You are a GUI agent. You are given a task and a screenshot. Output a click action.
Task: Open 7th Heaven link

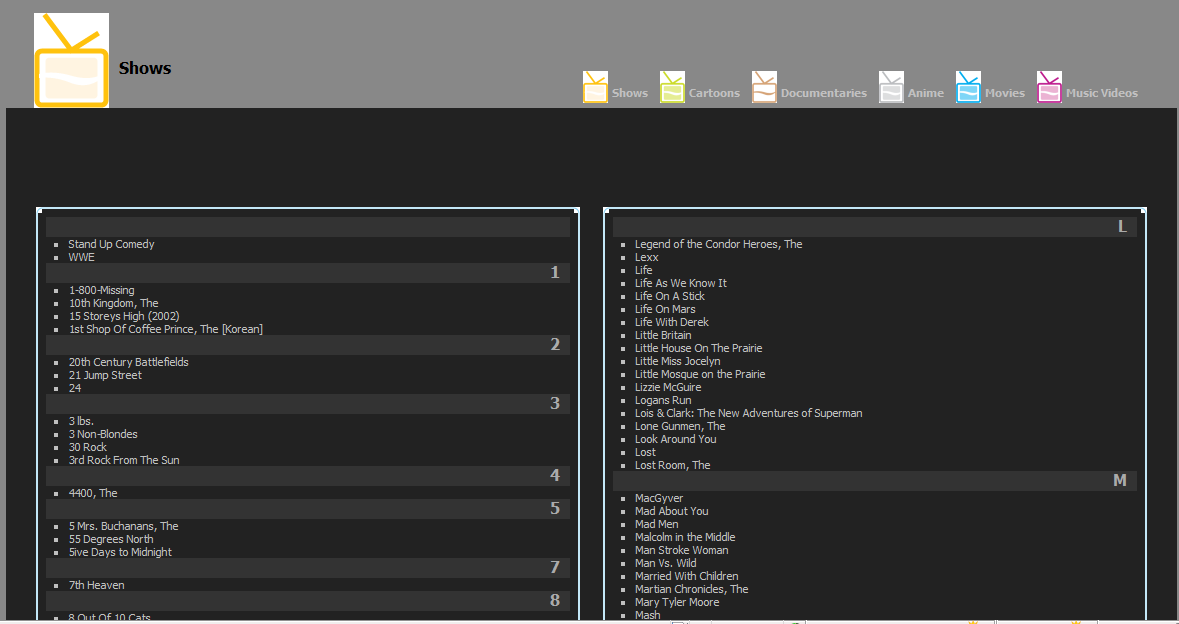click(x=96, y=585)
